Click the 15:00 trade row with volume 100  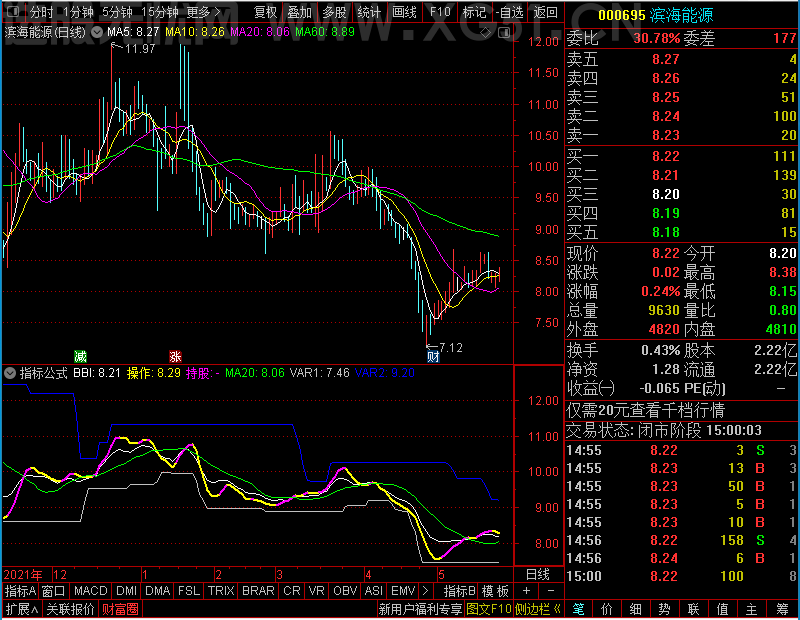coord(682,577)
